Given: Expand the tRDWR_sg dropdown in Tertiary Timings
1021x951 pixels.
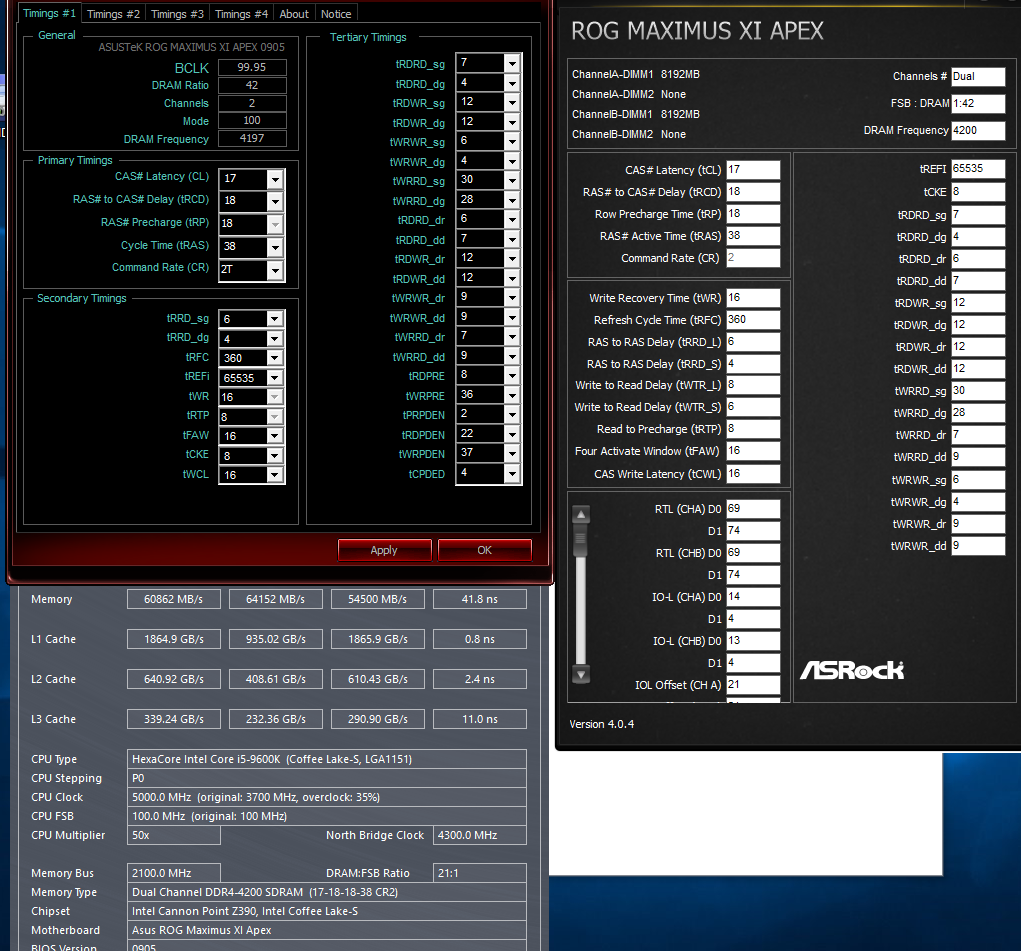Looking at the screenshot, I should (512, 102).
